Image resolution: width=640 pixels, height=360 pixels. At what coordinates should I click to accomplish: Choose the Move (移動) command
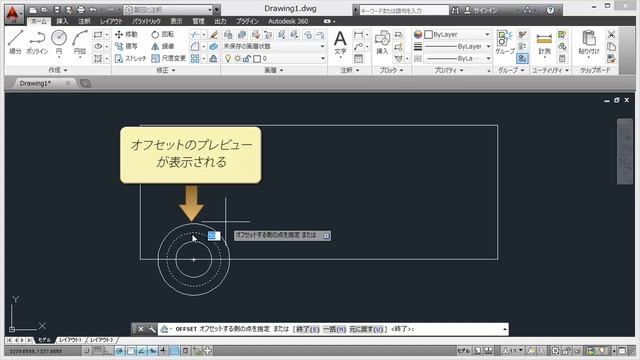(x=126, y=35)
